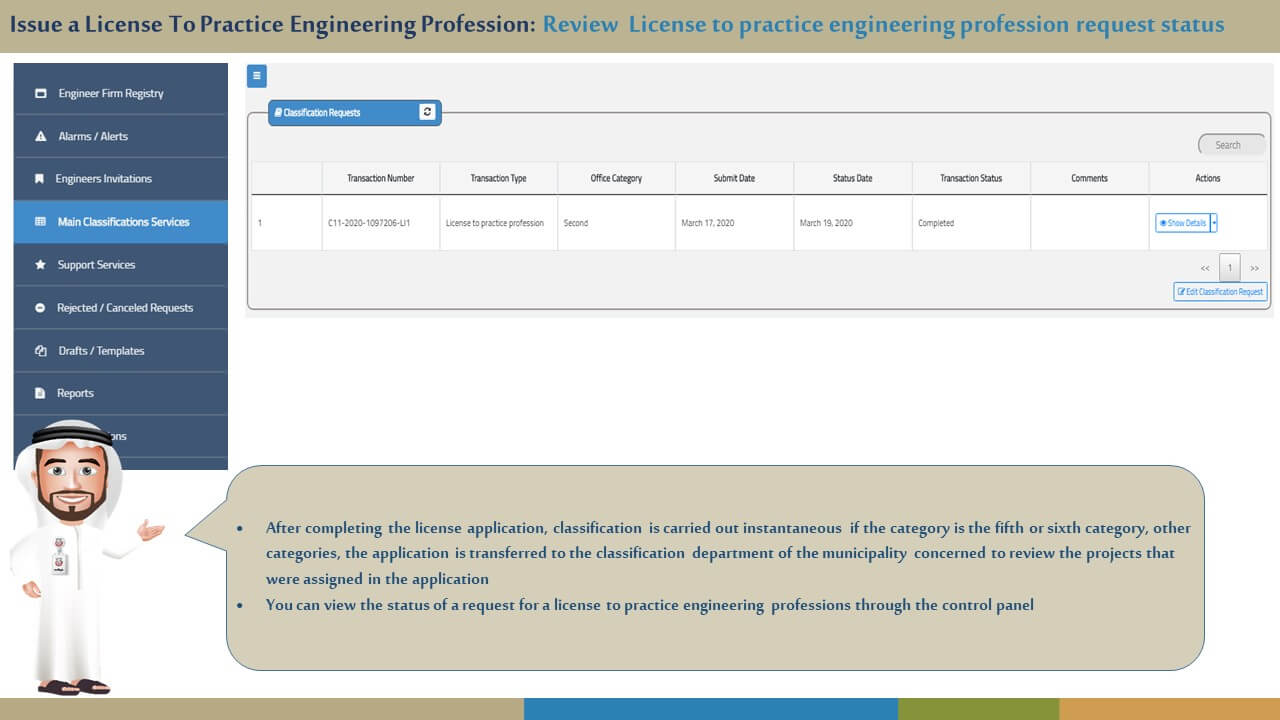
Task: Expand the dropdown arrow next to Show Details
Action: (1214, 223)
